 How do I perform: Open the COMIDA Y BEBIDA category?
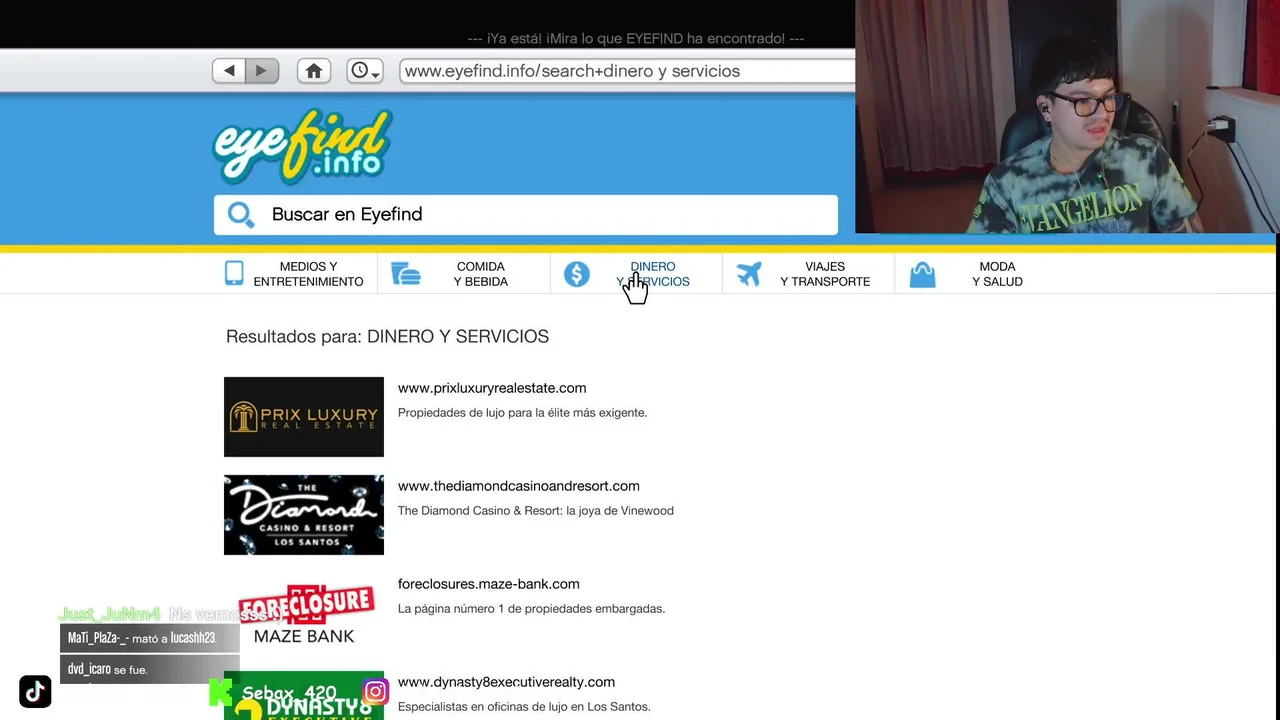click(480, 274)
